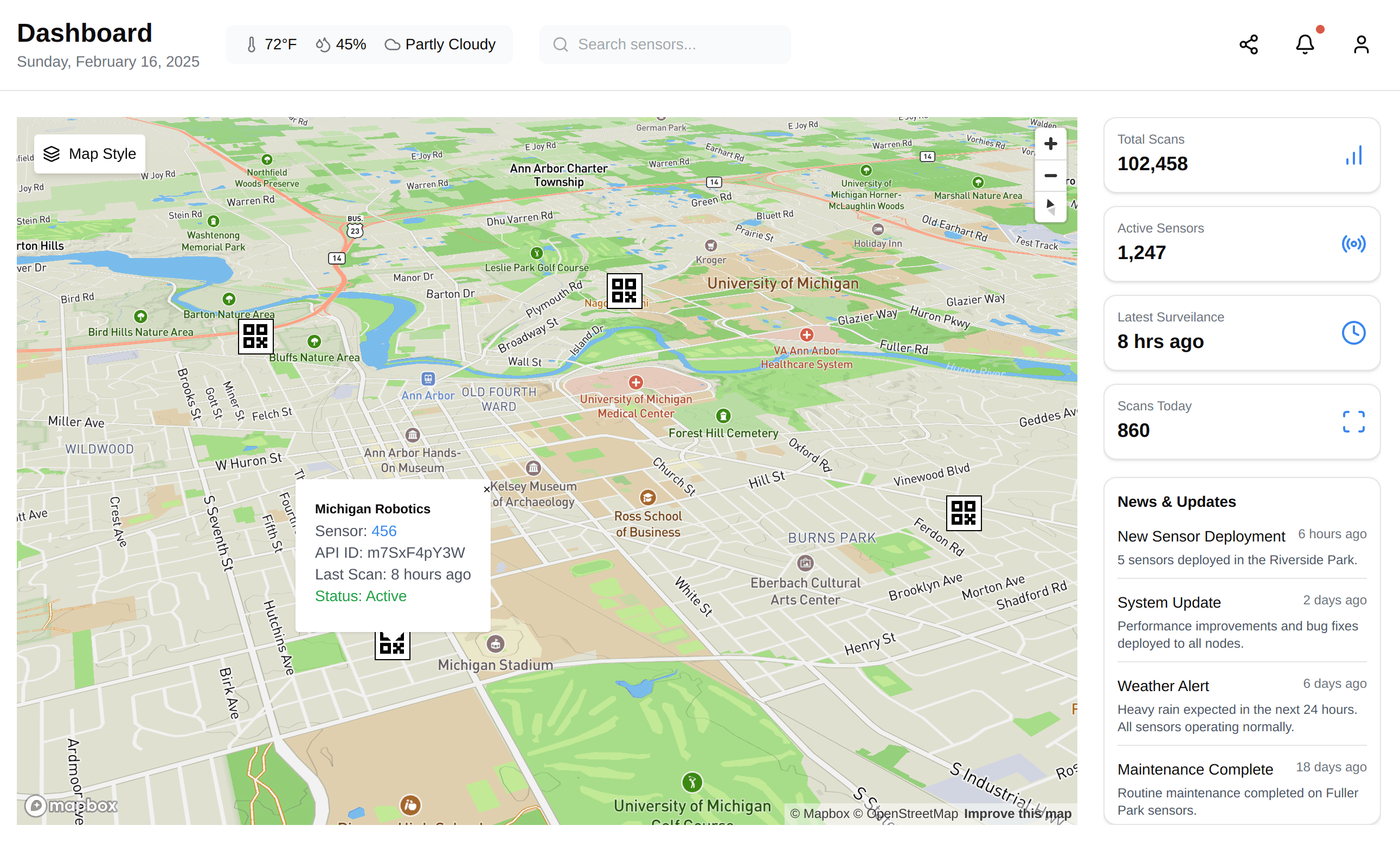Click the Mapbox copyright attribution link
Screen dimensions: 1400x851
pos(819,814)
